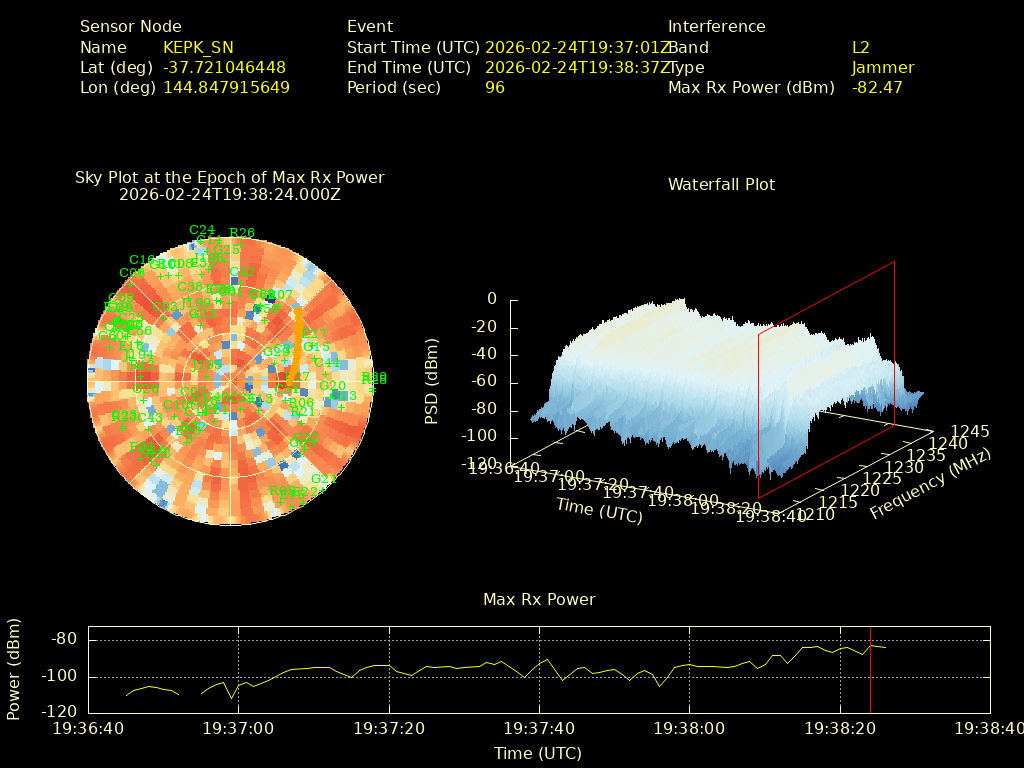The image size is (1024, 768).
Task: Select the R06 satellite marker
Action: [x=301, y=402]
